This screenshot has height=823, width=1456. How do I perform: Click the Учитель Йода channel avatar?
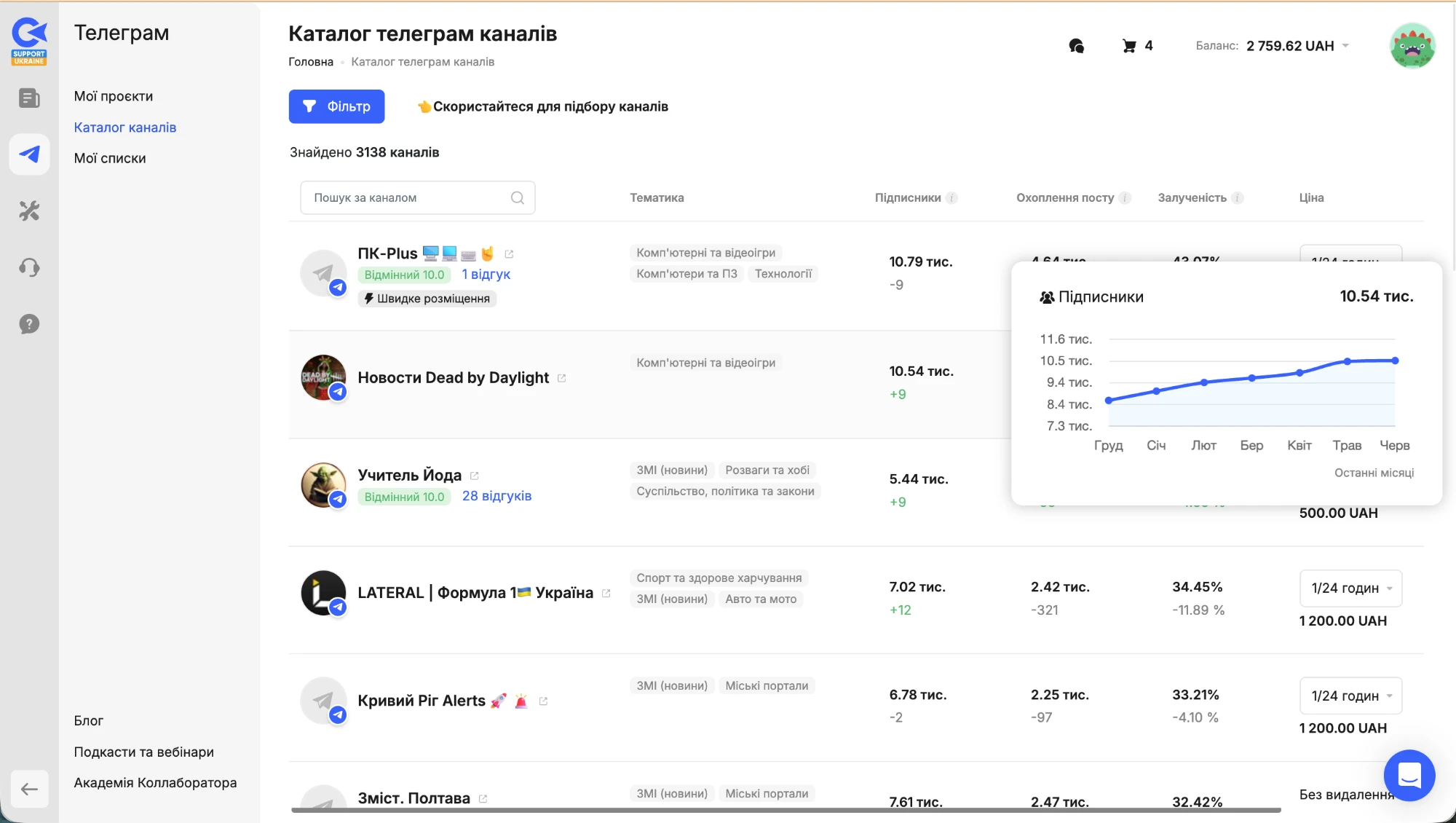pos(323,485)
